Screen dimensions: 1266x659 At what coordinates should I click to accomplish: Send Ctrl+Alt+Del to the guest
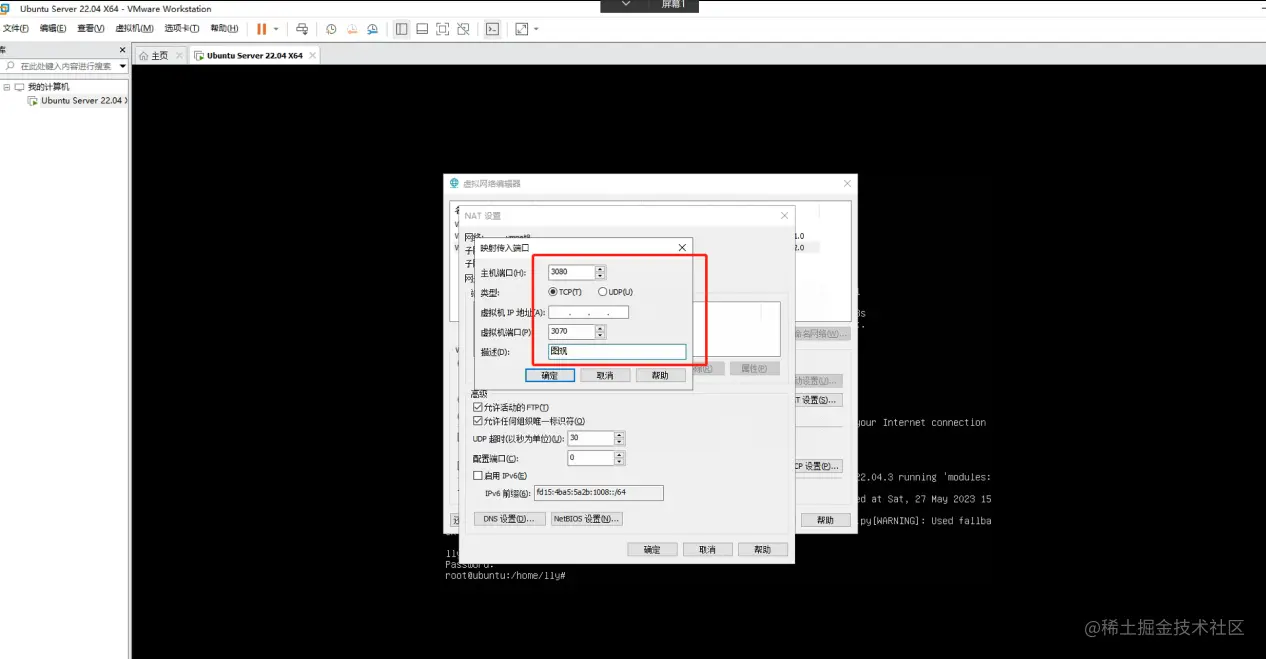(x=303, y=29)
